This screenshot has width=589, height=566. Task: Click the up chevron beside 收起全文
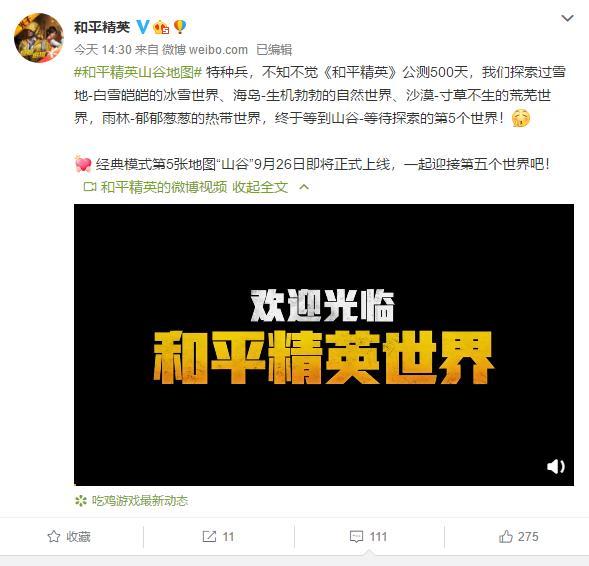(x=304, y=187)
